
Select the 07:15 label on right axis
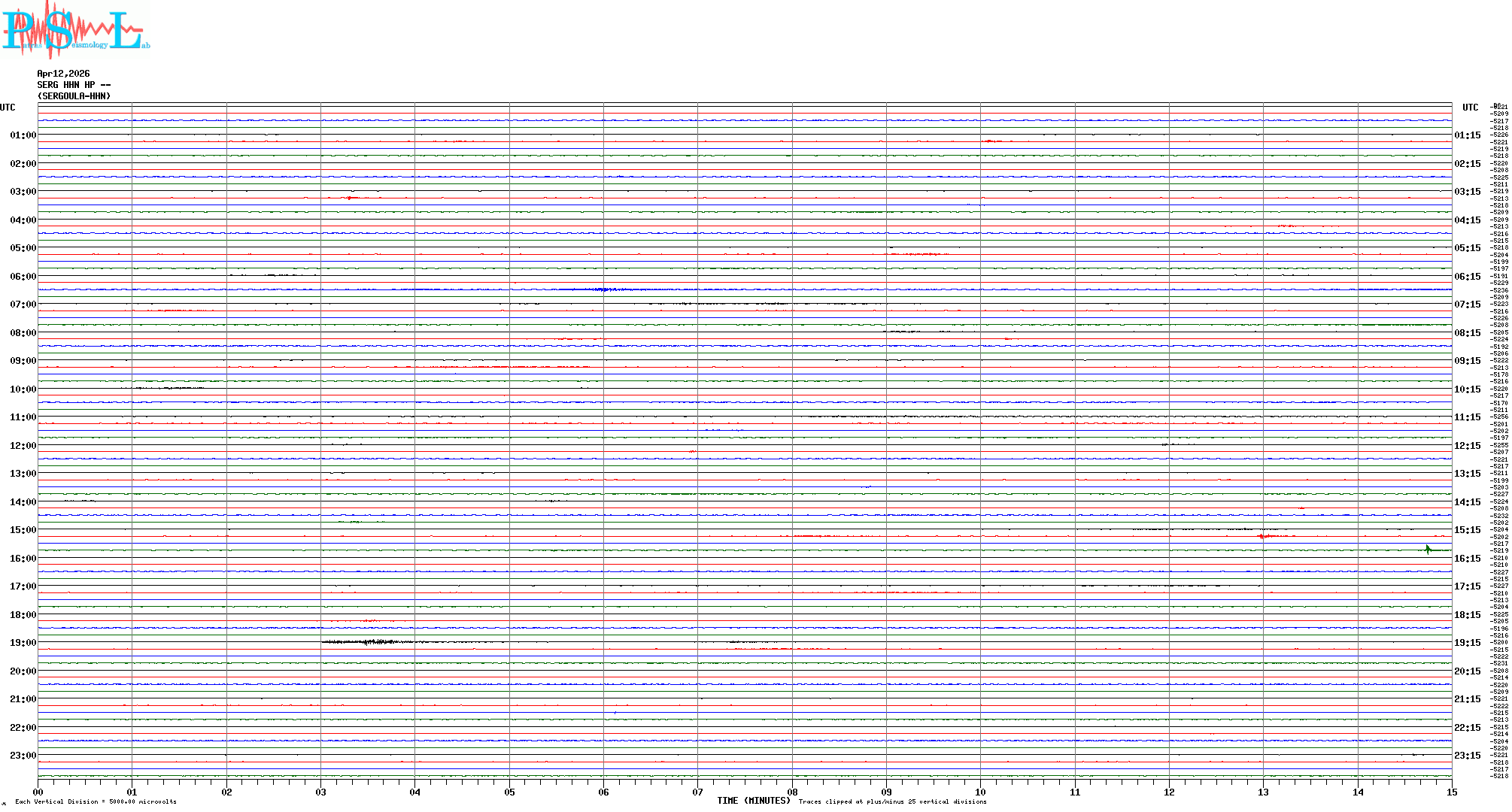point(1467,304)
